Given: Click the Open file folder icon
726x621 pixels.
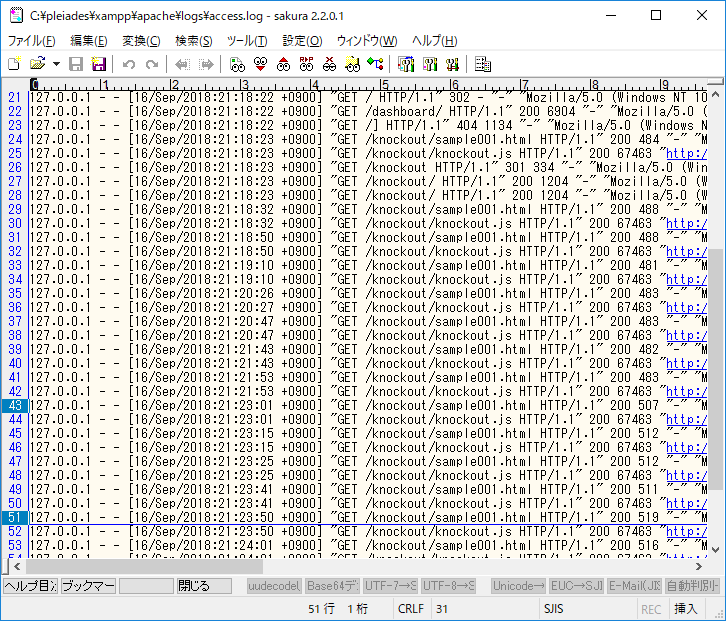Looking at the screenshot, I should (x=38, y=64).
